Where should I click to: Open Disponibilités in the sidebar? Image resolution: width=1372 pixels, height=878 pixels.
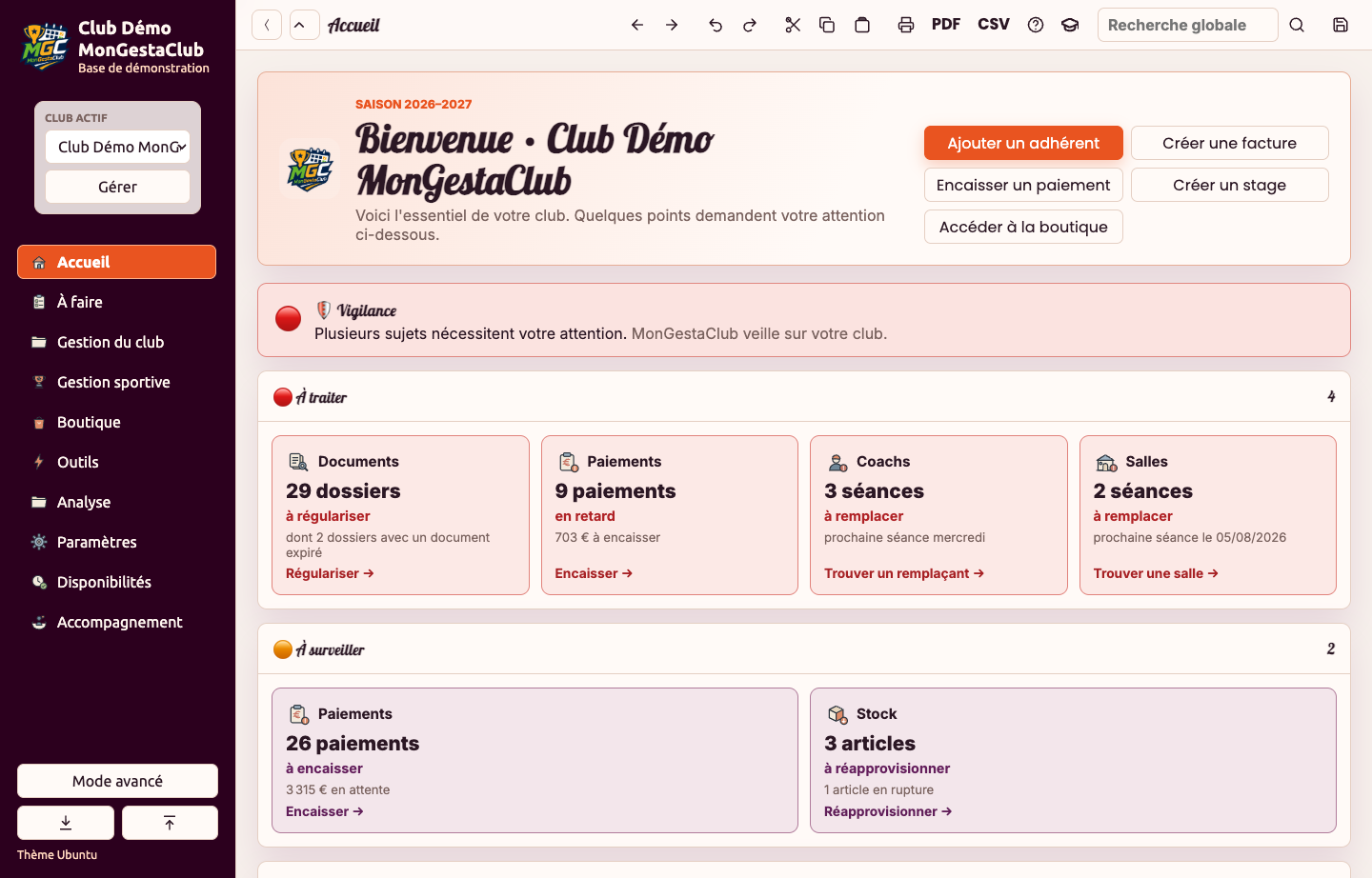click(x=116, y=582)
